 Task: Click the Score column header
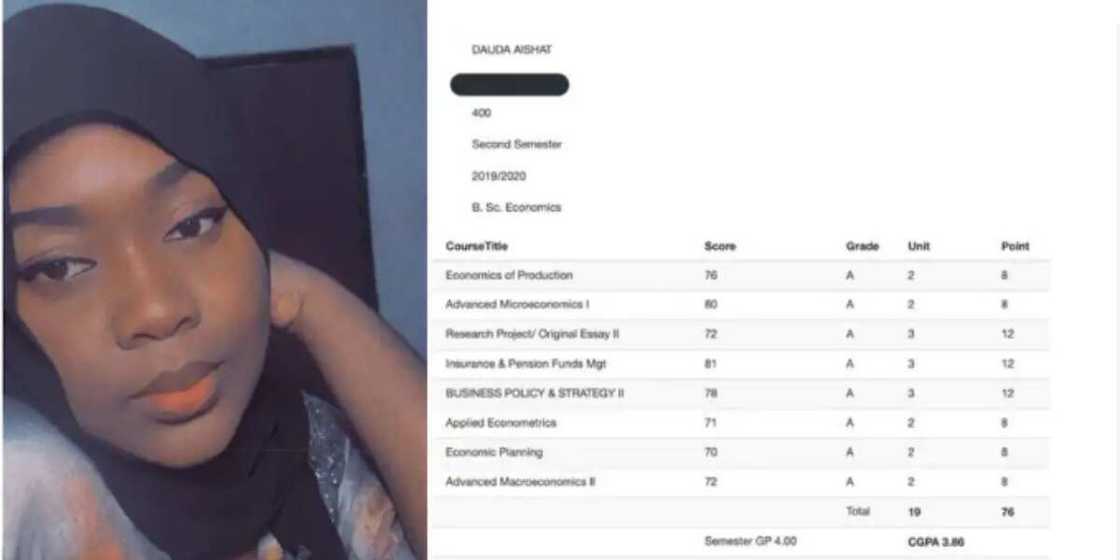click(x=719, y=246)
